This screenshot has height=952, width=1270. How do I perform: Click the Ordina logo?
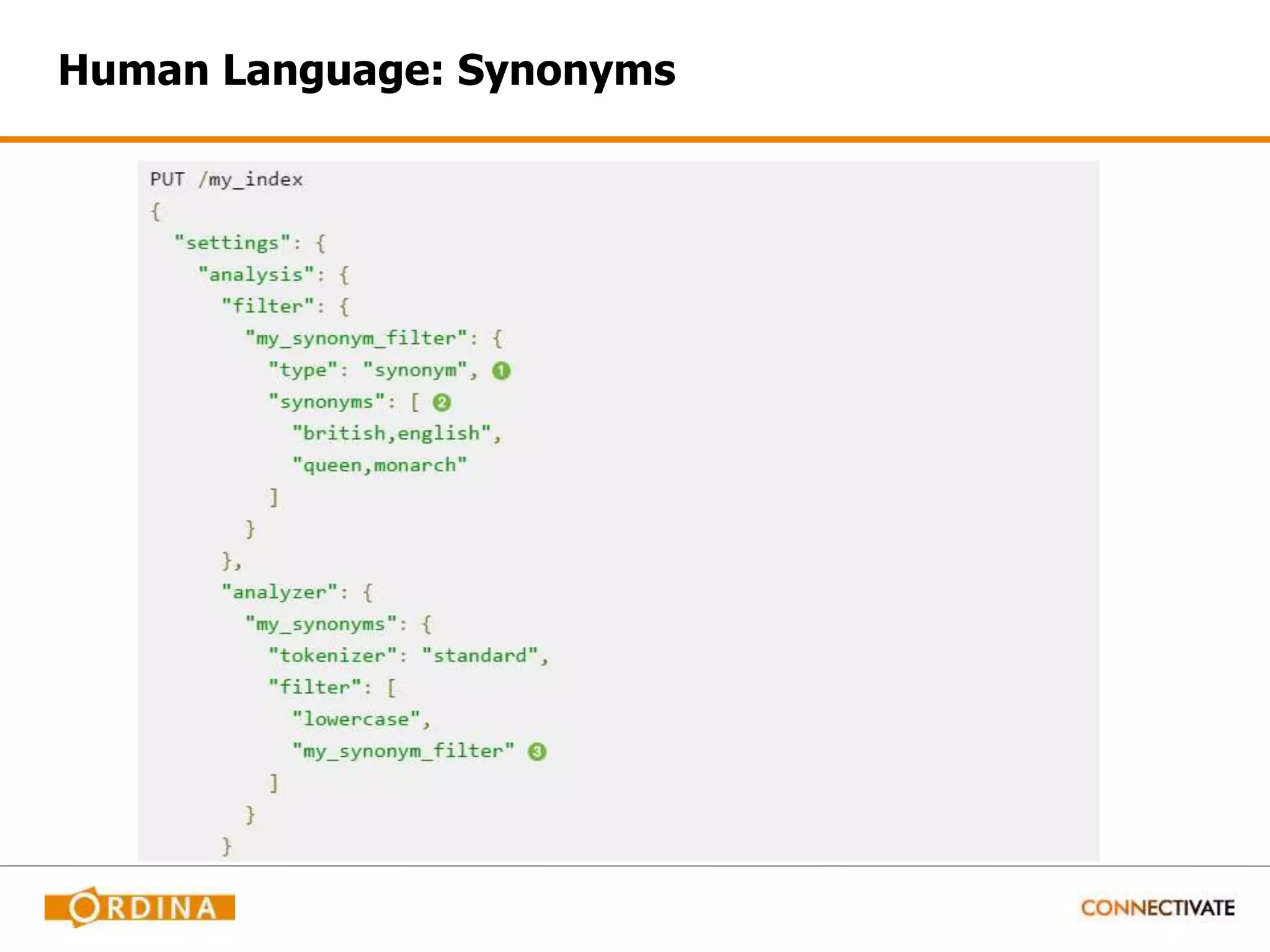(x=140, y=907)
